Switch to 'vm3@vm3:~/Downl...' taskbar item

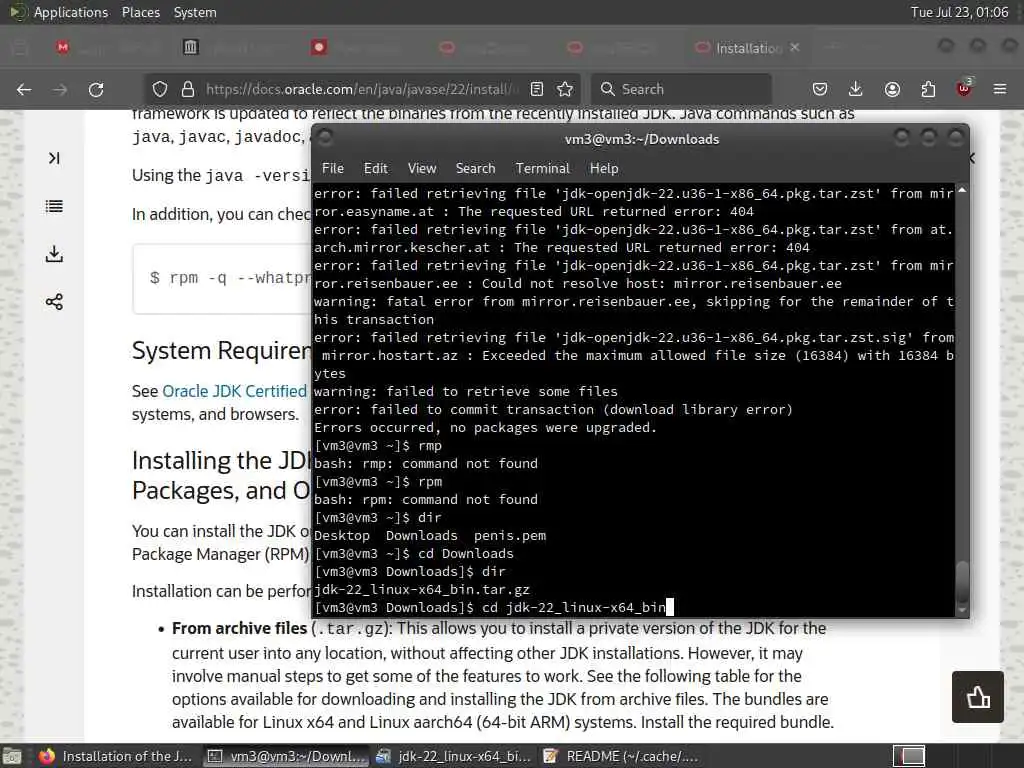[x=286, y=756]
